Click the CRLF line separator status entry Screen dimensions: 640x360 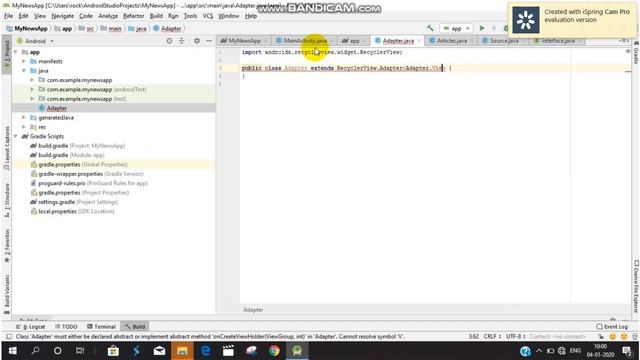point(492,336)
